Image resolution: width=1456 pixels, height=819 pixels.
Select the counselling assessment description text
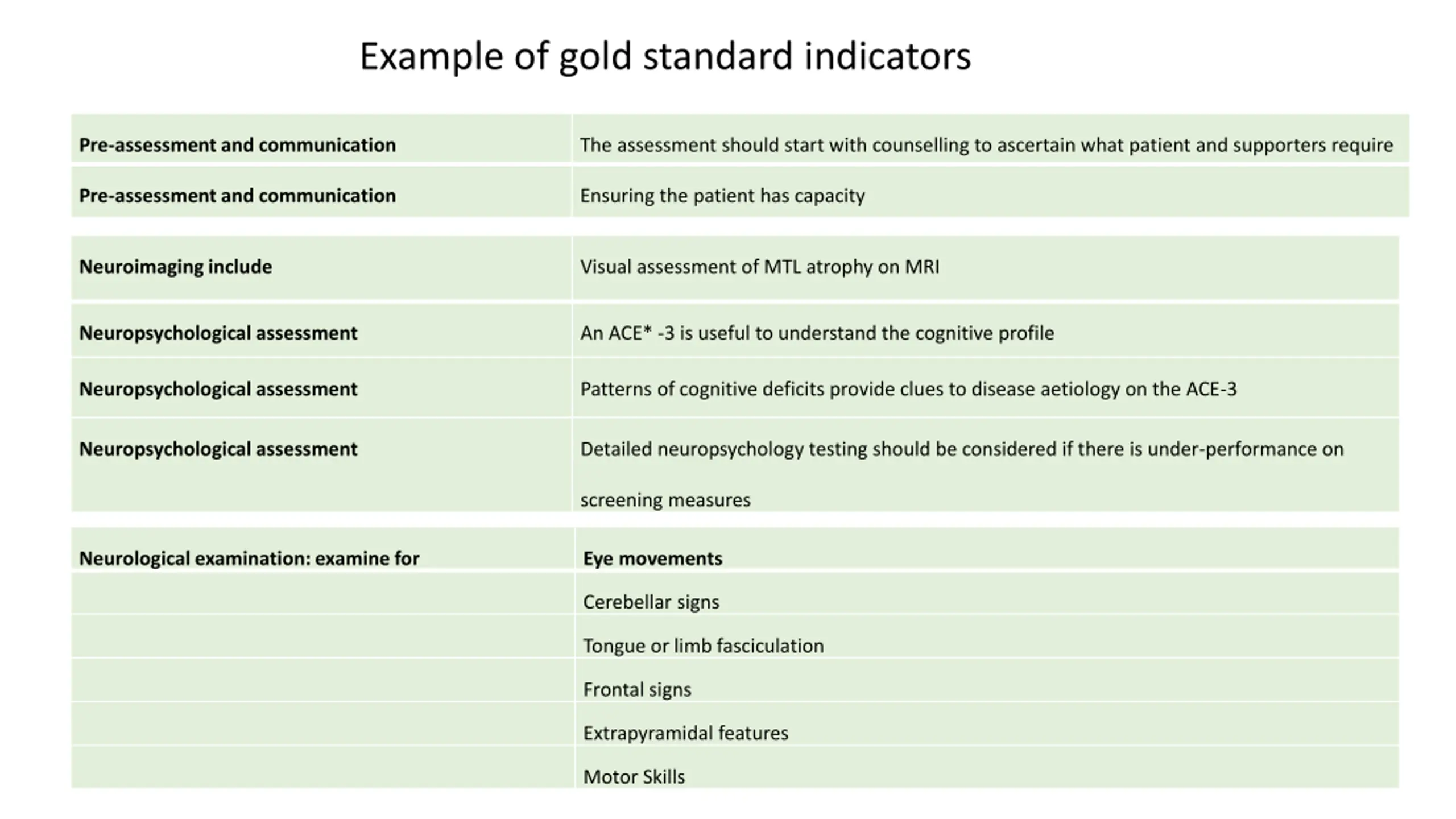pos(986,145)
